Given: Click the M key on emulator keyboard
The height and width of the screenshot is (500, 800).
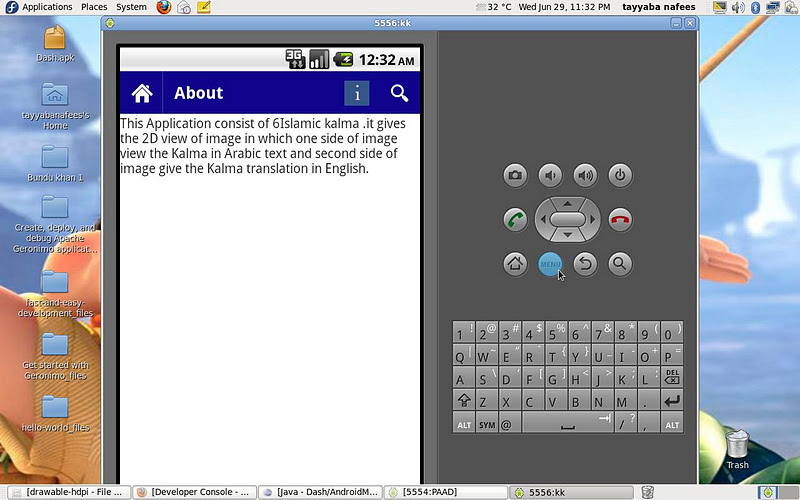Looking at the screenshot, I should point(626,400).
